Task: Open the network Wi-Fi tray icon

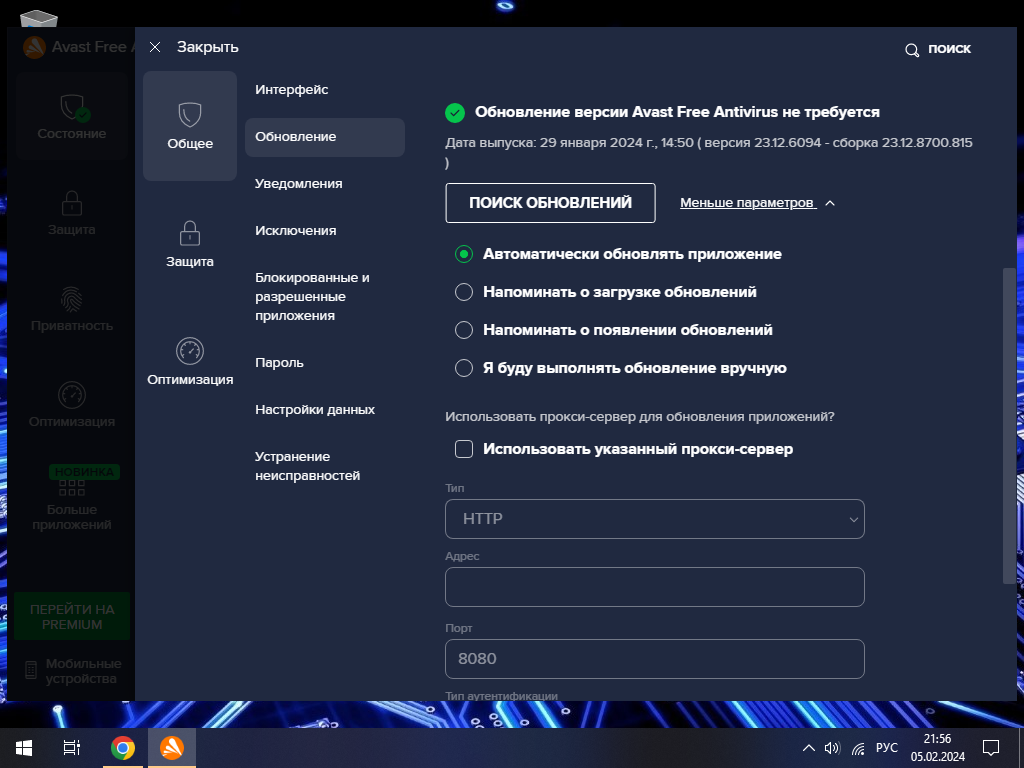Action: point(858,748)
